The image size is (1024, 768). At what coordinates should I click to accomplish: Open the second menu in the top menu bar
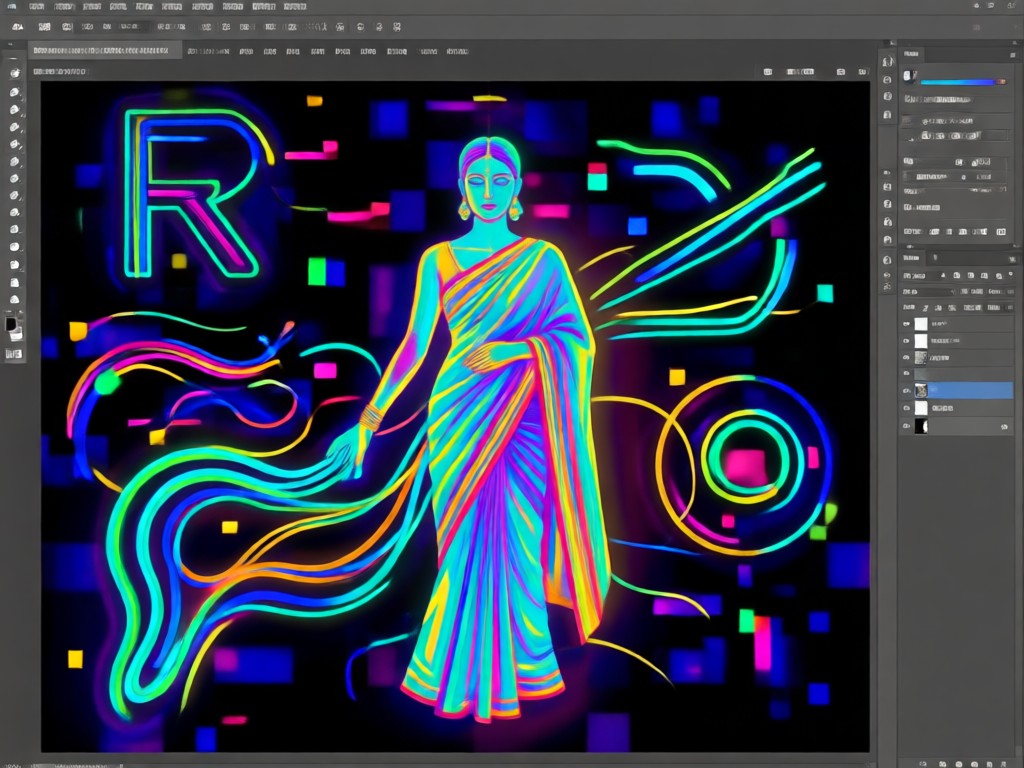pos(64,7)
